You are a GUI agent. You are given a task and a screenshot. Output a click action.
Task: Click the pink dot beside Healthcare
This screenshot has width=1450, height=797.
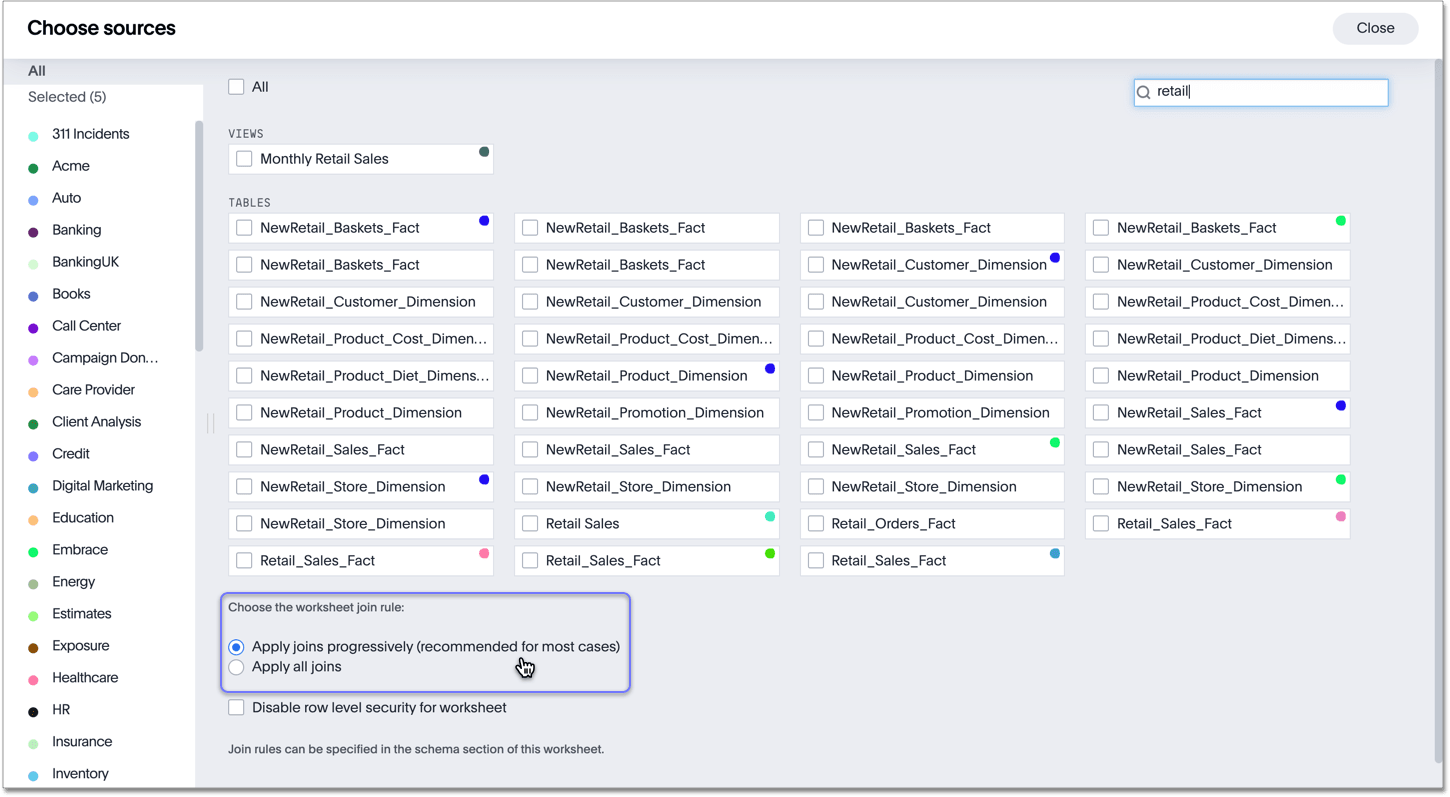click(33, 680)
